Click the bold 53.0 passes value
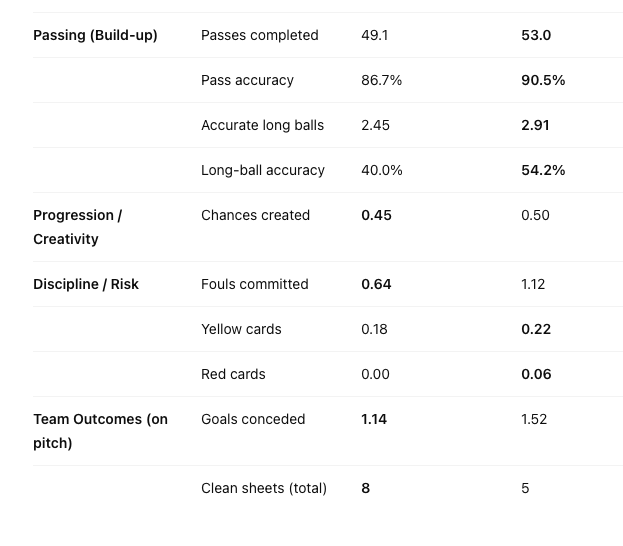 pos(536,35)
